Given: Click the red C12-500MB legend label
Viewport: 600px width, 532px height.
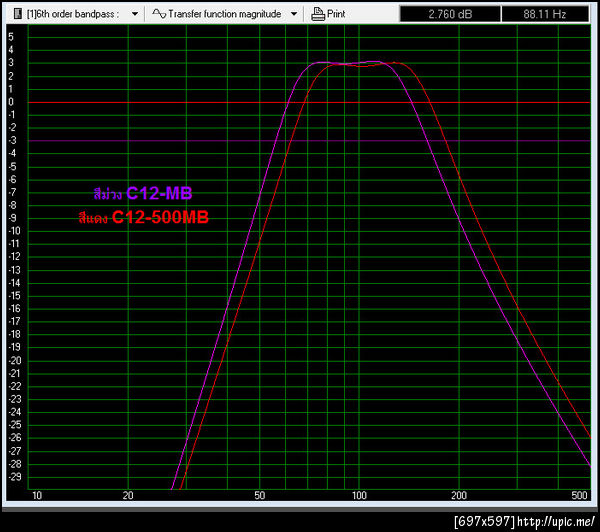Looking at the screenshot, I should (x=143, y=217).
